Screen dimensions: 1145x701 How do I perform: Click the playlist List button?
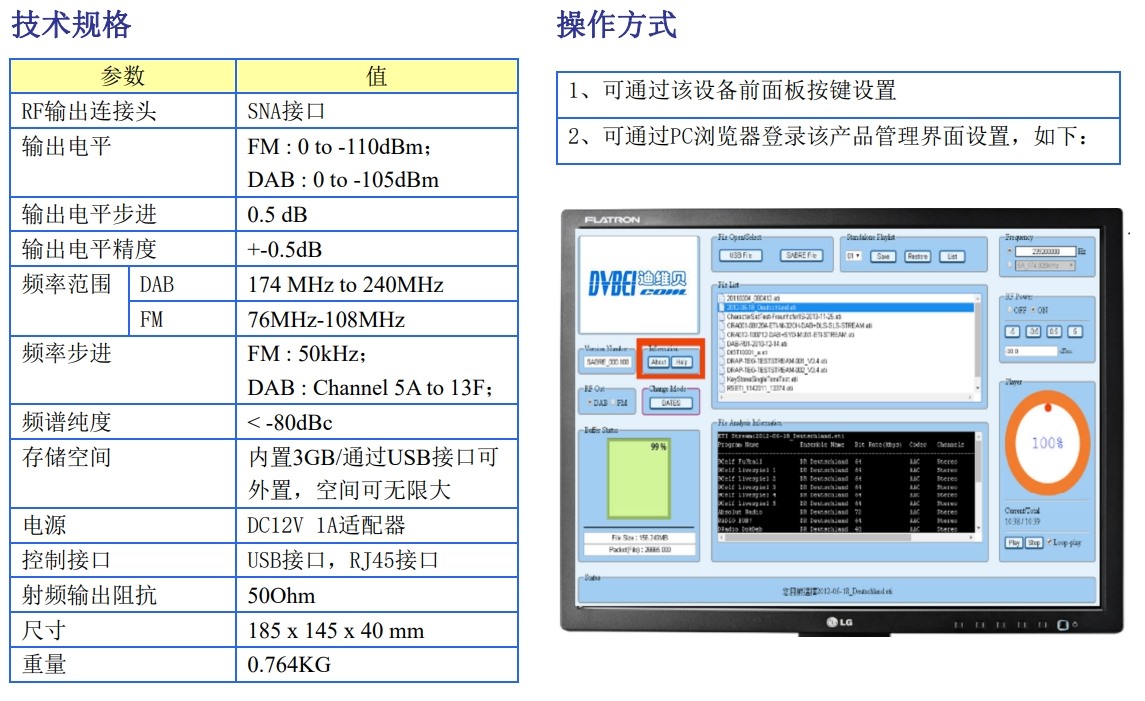point(951,256)
